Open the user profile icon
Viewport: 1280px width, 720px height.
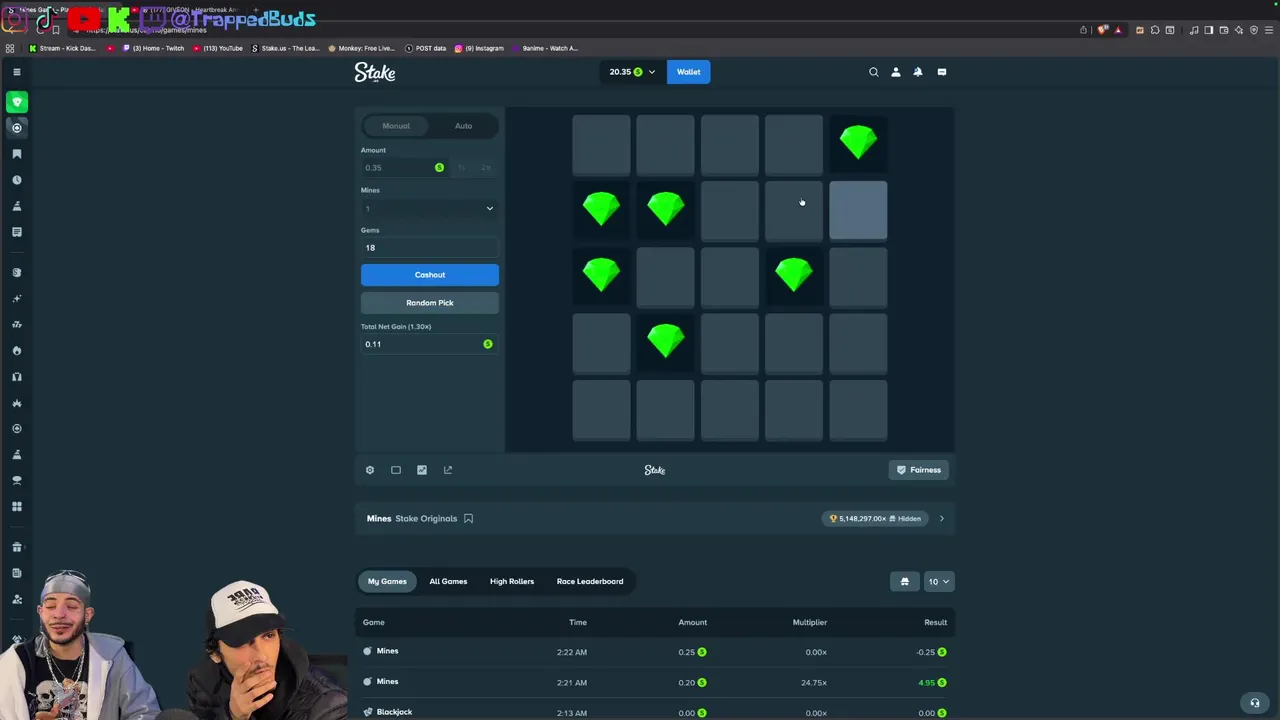point(895,72)
